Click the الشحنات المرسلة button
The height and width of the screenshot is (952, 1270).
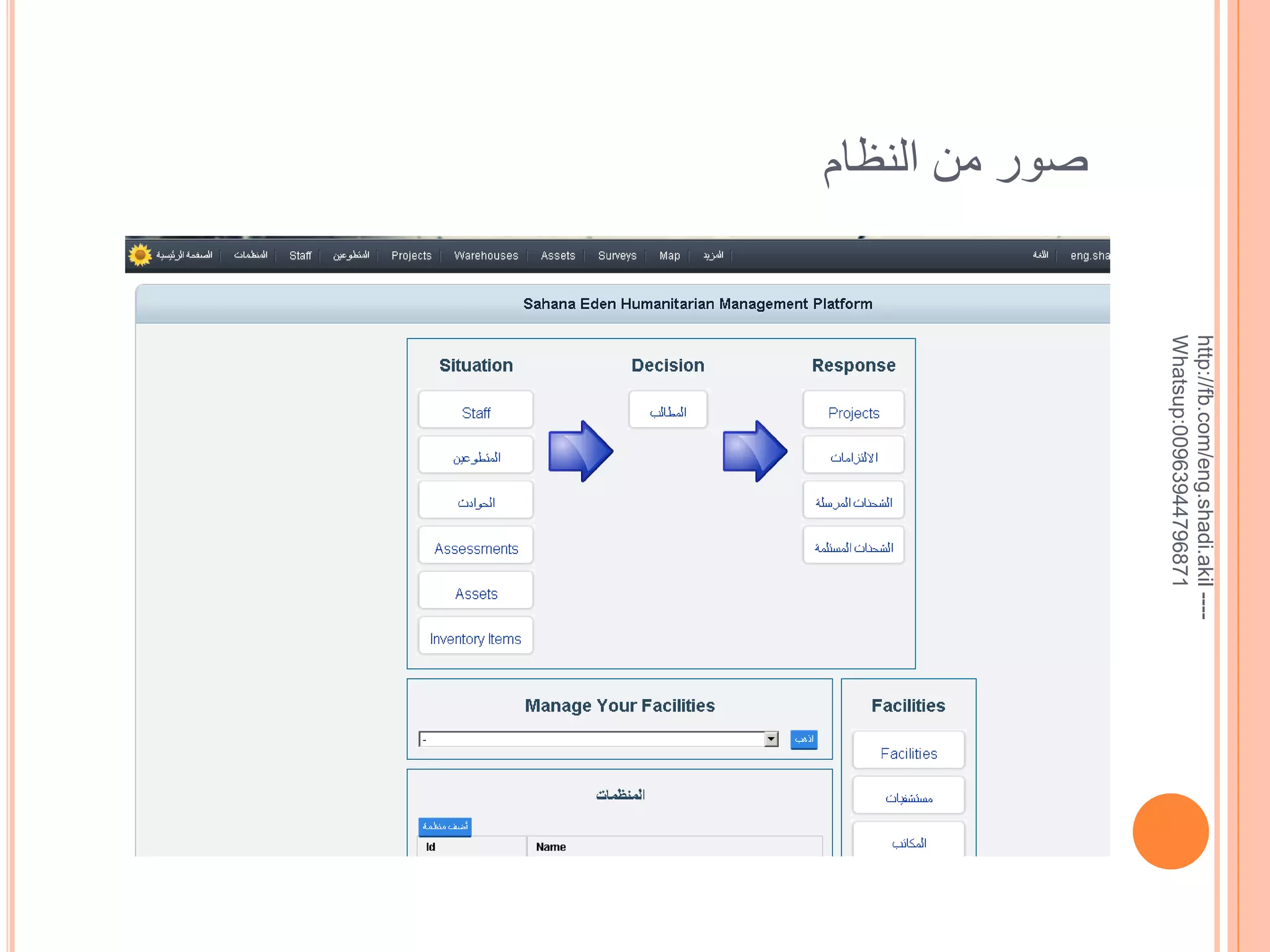click(x=853, y=500)
